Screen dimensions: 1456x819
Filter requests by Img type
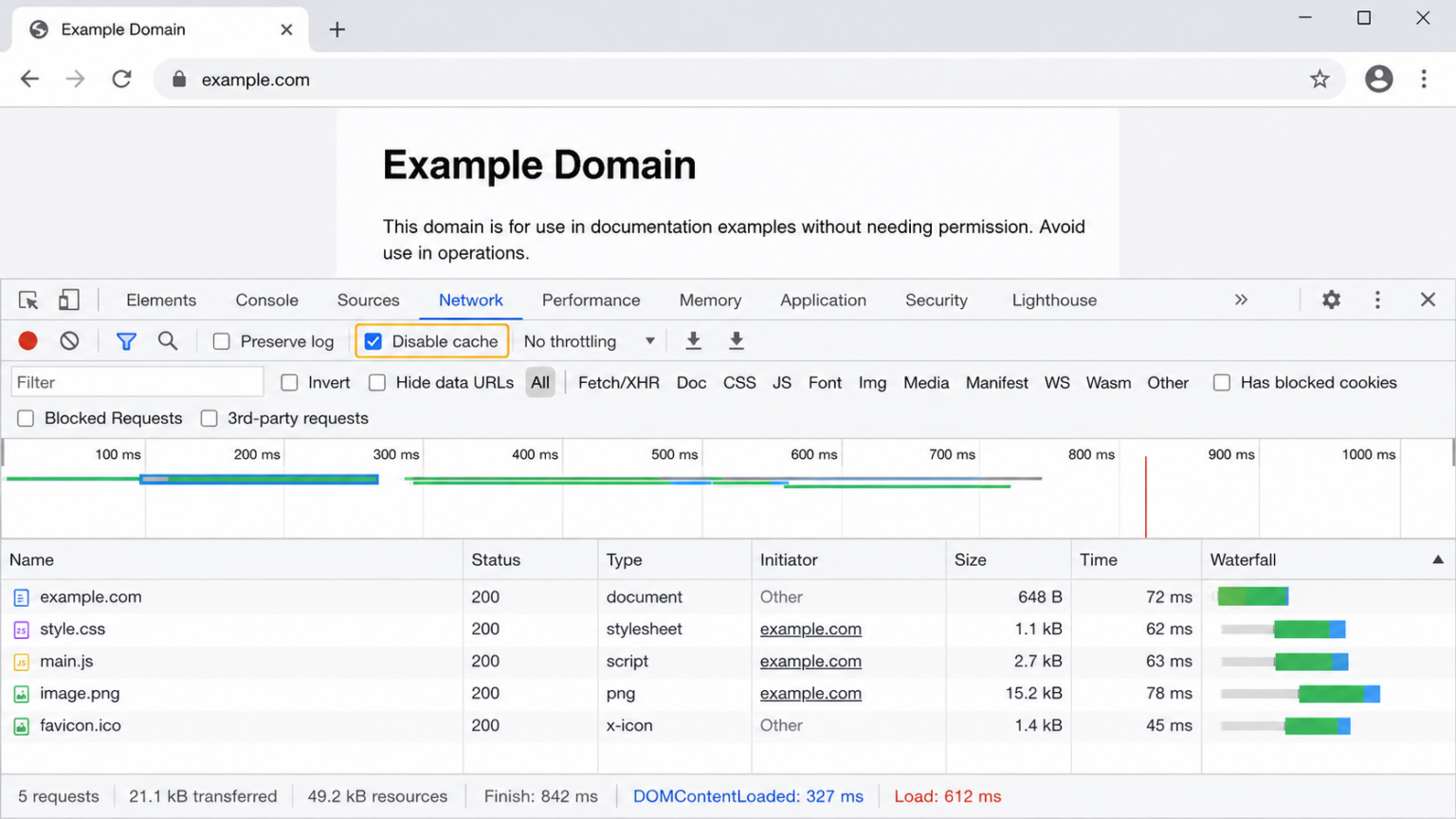(872, 383)
